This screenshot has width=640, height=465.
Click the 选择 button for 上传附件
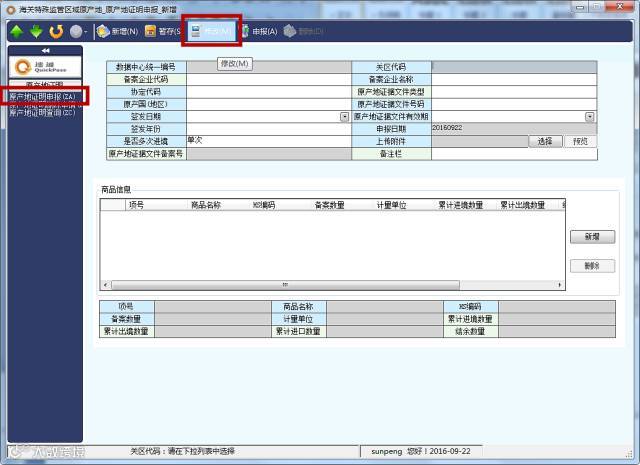[545, 141]
